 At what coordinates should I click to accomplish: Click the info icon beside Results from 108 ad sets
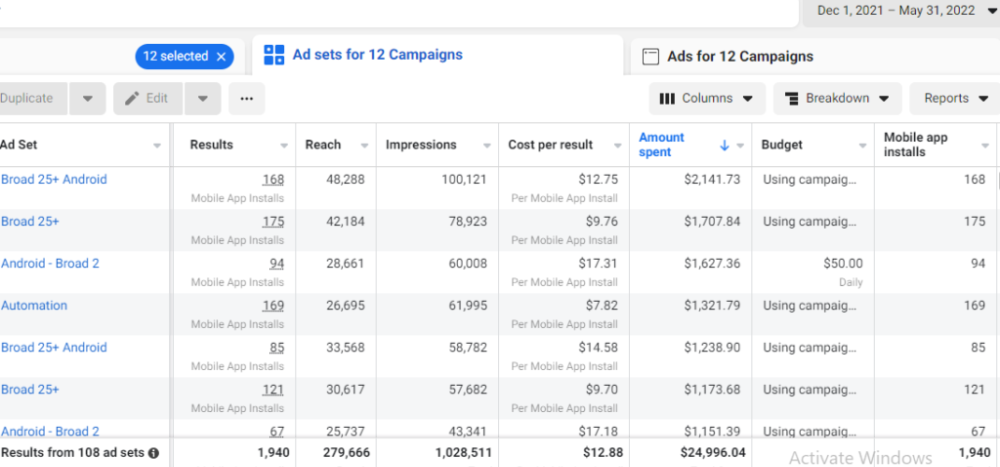tap(154, 454)
